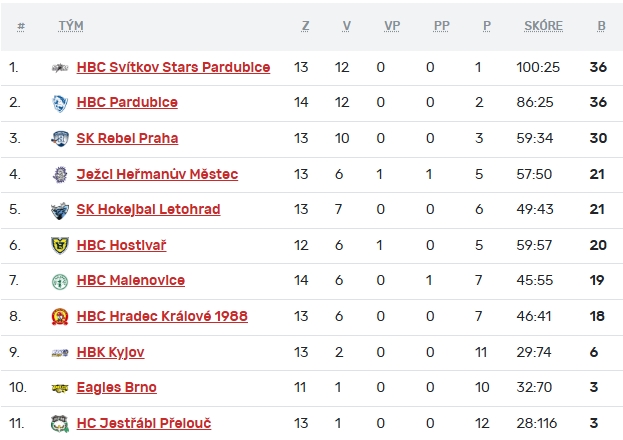Open the SK Rebel Praha link
Viewport: 623px width, 440px height.
click(127, 139)
